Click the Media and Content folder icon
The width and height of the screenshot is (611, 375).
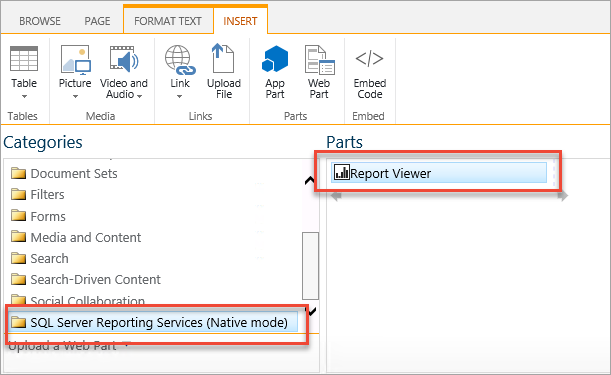pos(18,236)
